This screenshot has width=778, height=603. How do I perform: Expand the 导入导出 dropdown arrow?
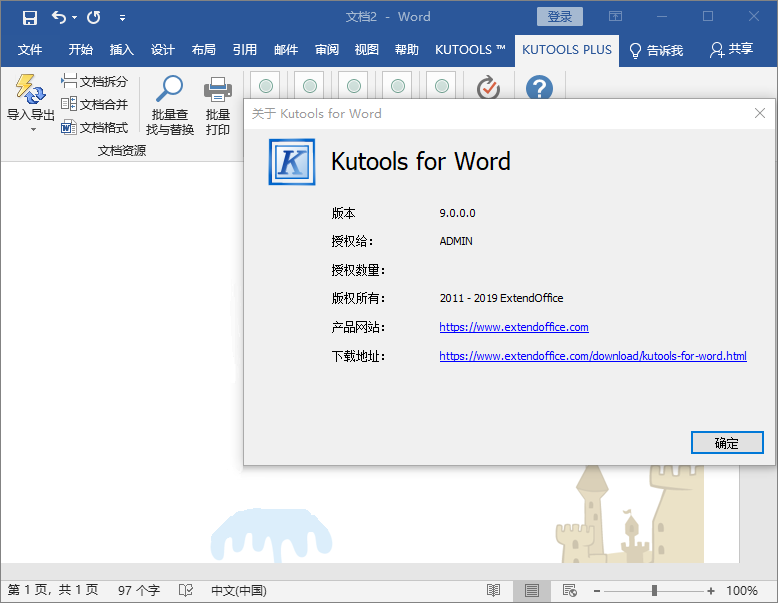33,130
